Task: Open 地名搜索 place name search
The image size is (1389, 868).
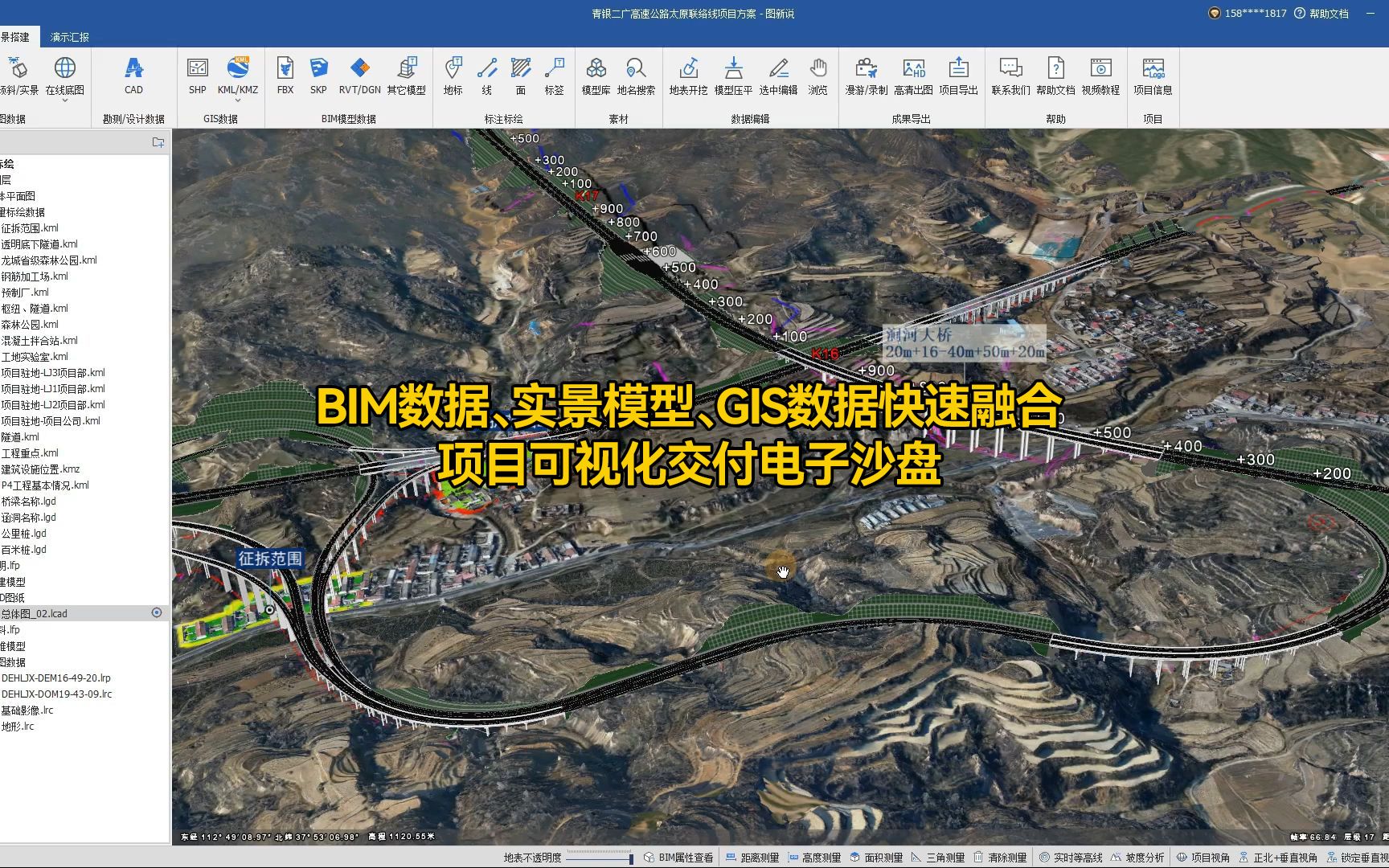Action: point(637,76)
